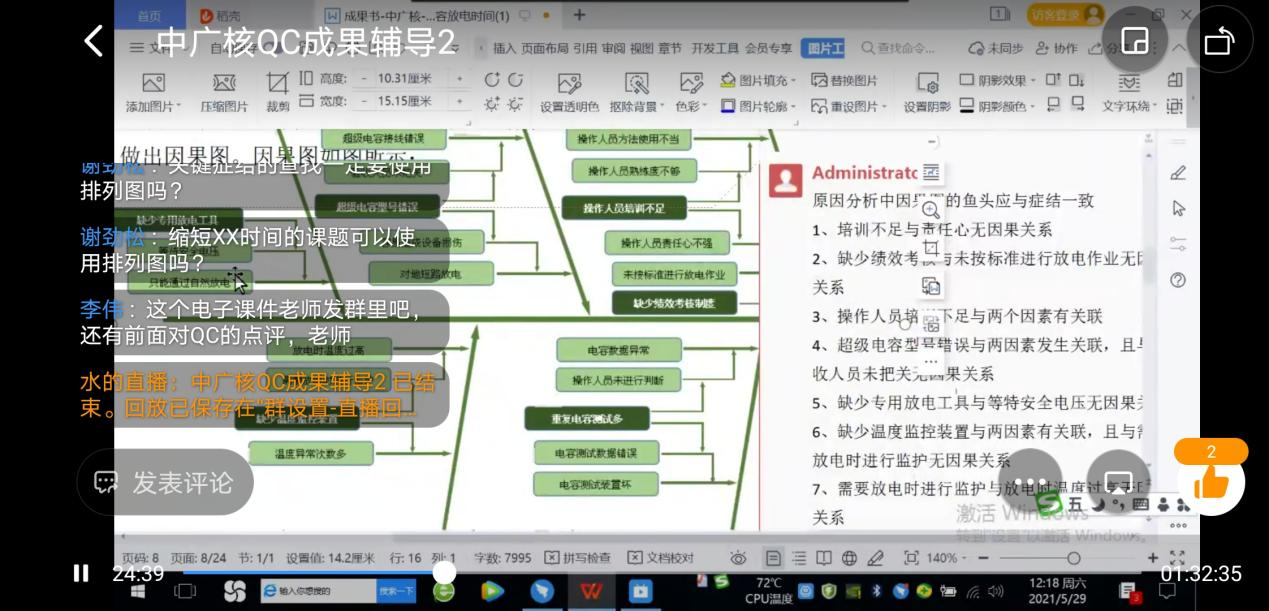The height and width of the screenshot is (611, 1269).
Task: Click picture-in-picture icon at top right
Action: [x=1135, y=41]
